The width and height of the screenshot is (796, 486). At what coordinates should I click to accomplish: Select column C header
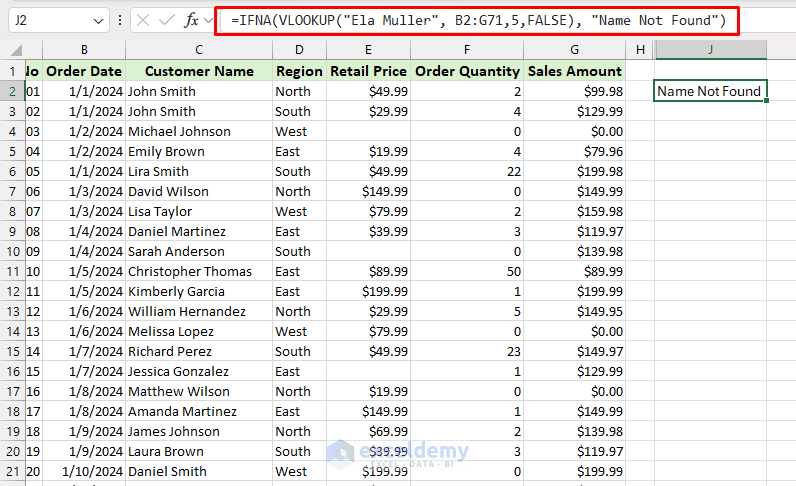(198, 49)
